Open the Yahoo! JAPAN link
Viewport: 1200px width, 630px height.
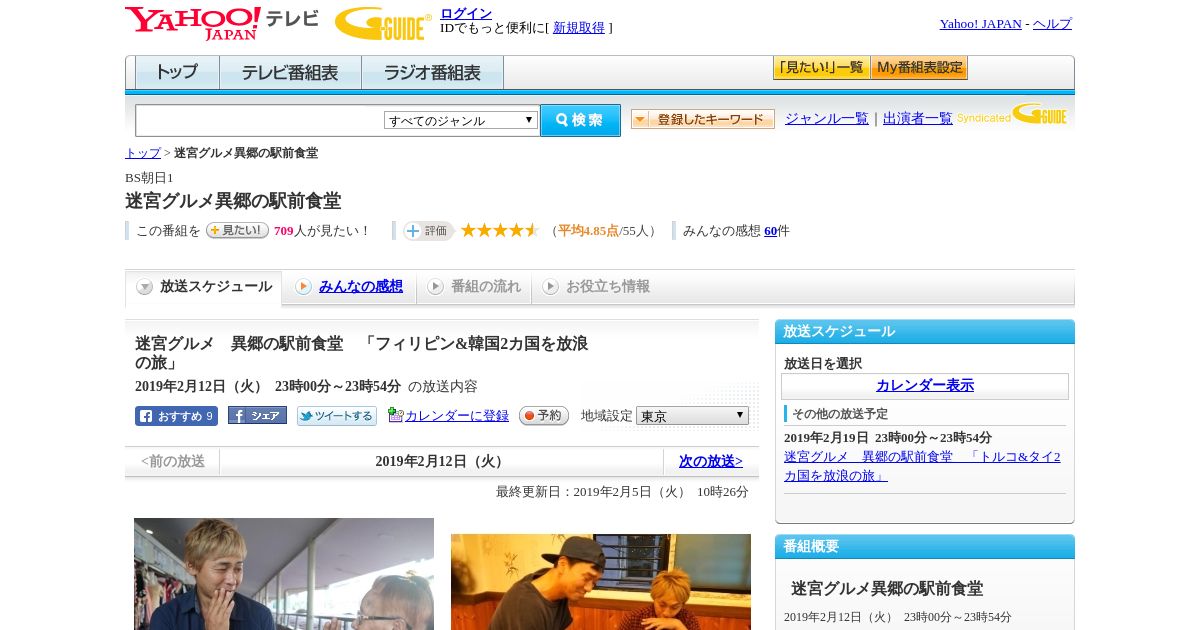(x=981, y=24)
